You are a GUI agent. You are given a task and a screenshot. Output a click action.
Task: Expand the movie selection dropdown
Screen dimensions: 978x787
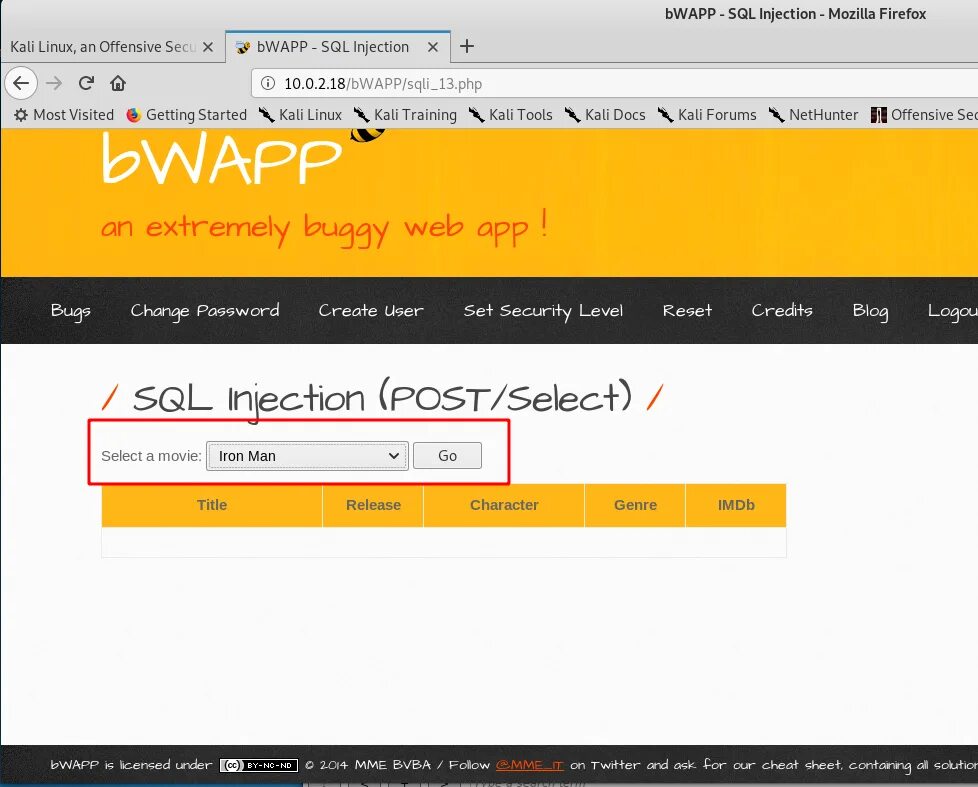click(x=307, y=456)
